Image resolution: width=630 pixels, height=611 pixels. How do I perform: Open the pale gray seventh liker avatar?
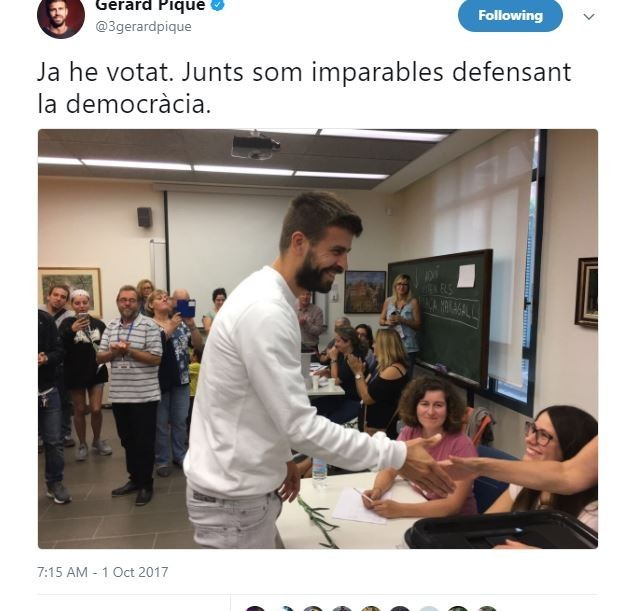click(429, 608)
